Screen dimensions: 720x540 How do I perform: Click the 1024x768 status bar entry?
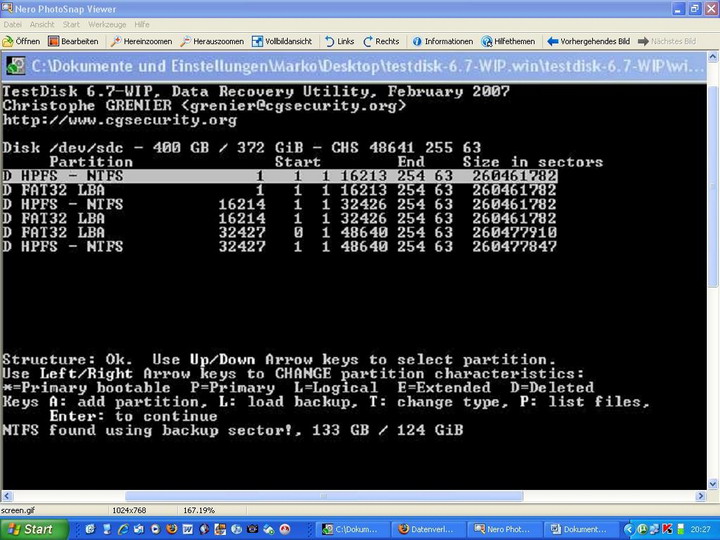pyautogui.click(x=129, y=510)
